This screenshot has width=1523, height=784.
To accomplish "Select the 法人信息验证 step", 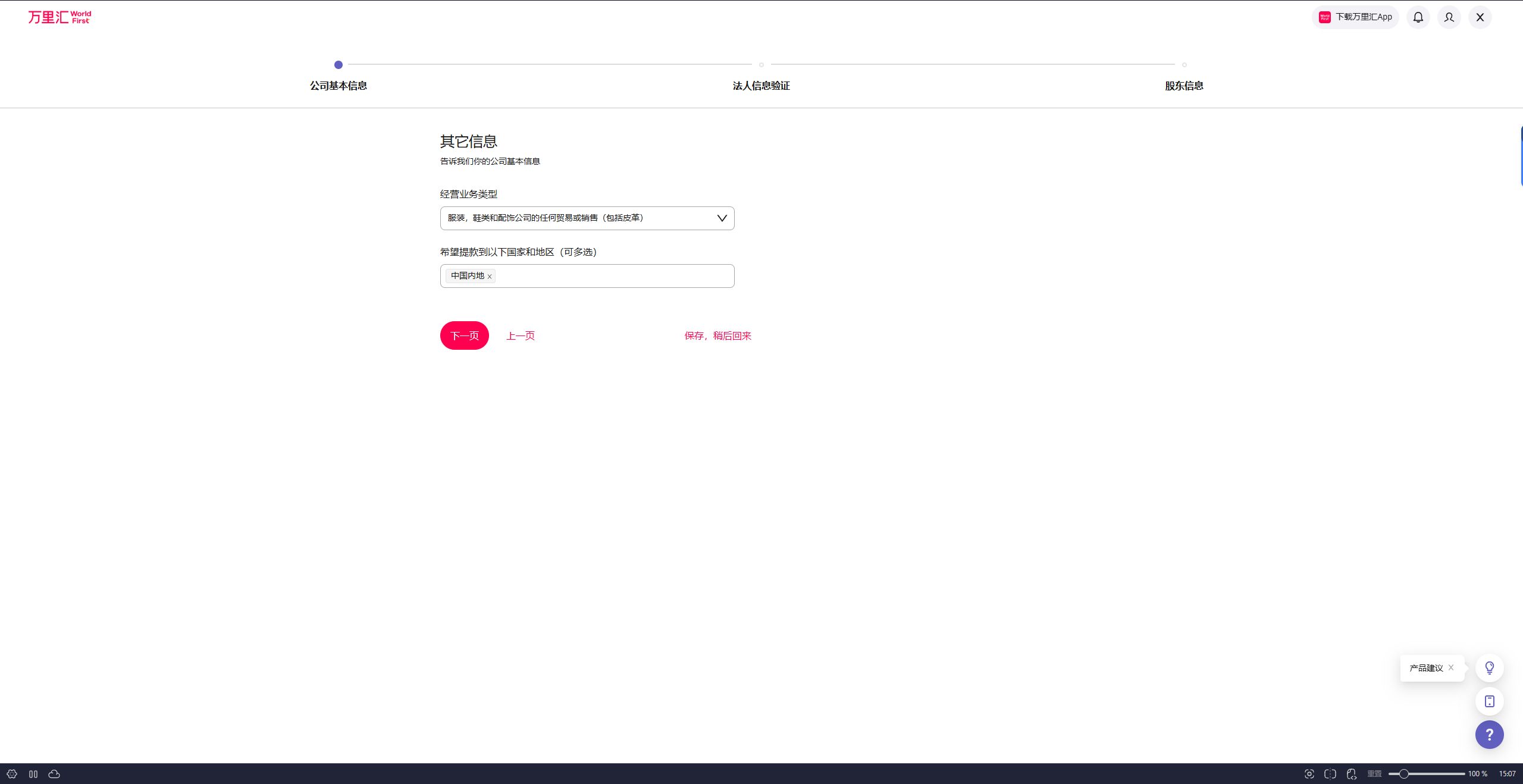I will 761,86.
